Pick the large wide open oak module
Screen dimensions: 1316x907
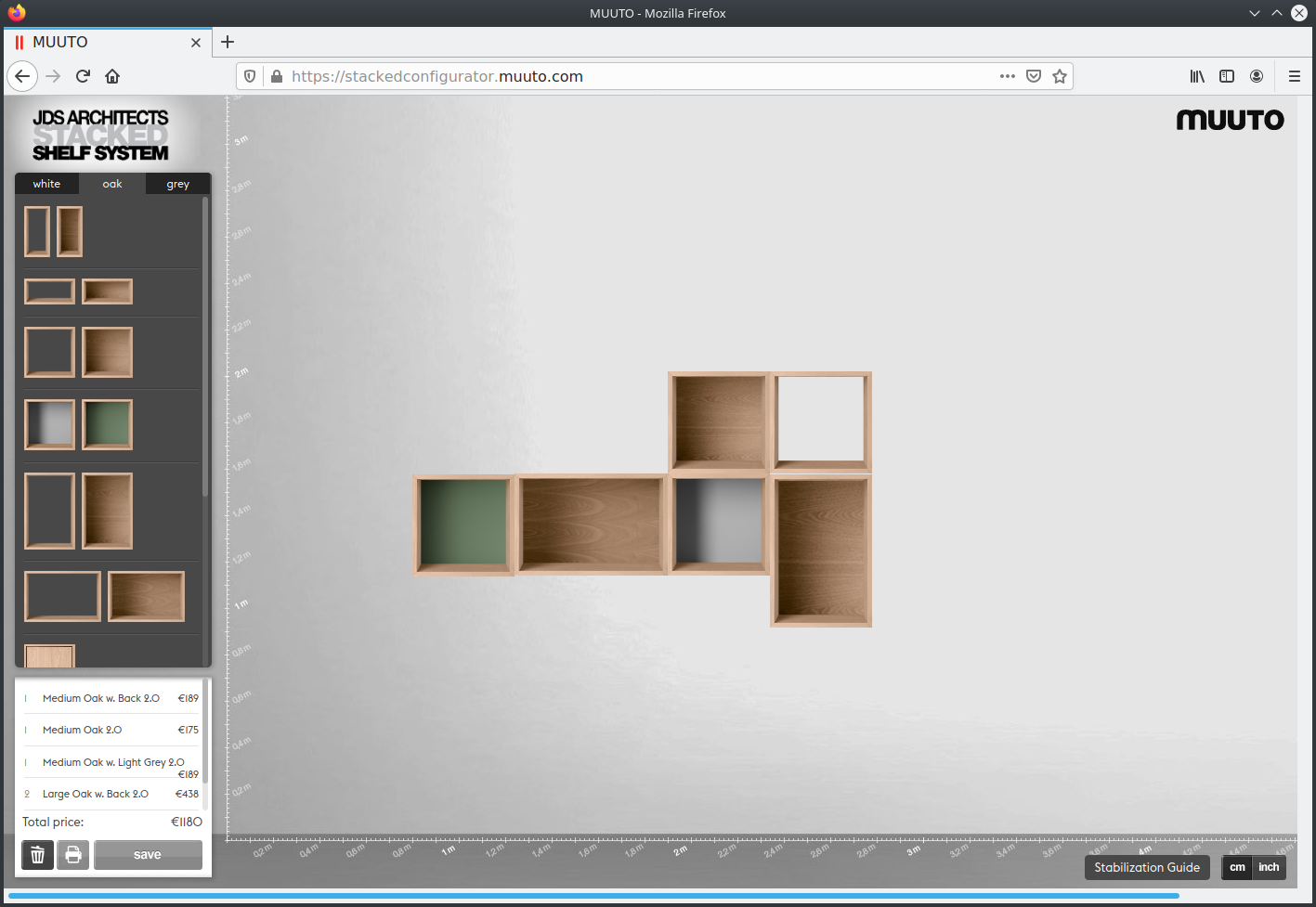click(62, 596)
